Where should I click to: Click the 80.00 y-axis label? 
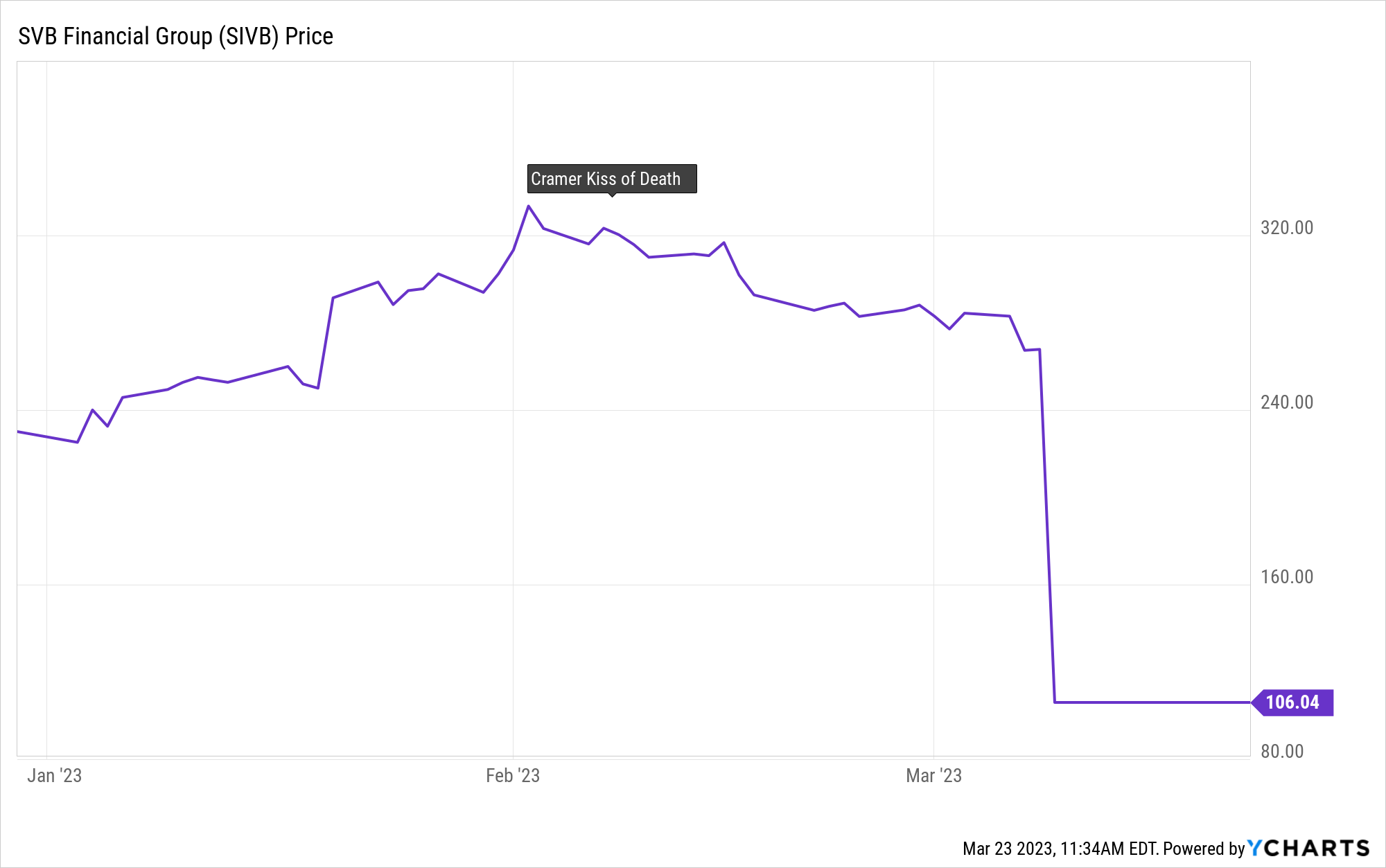(1282, 752)
